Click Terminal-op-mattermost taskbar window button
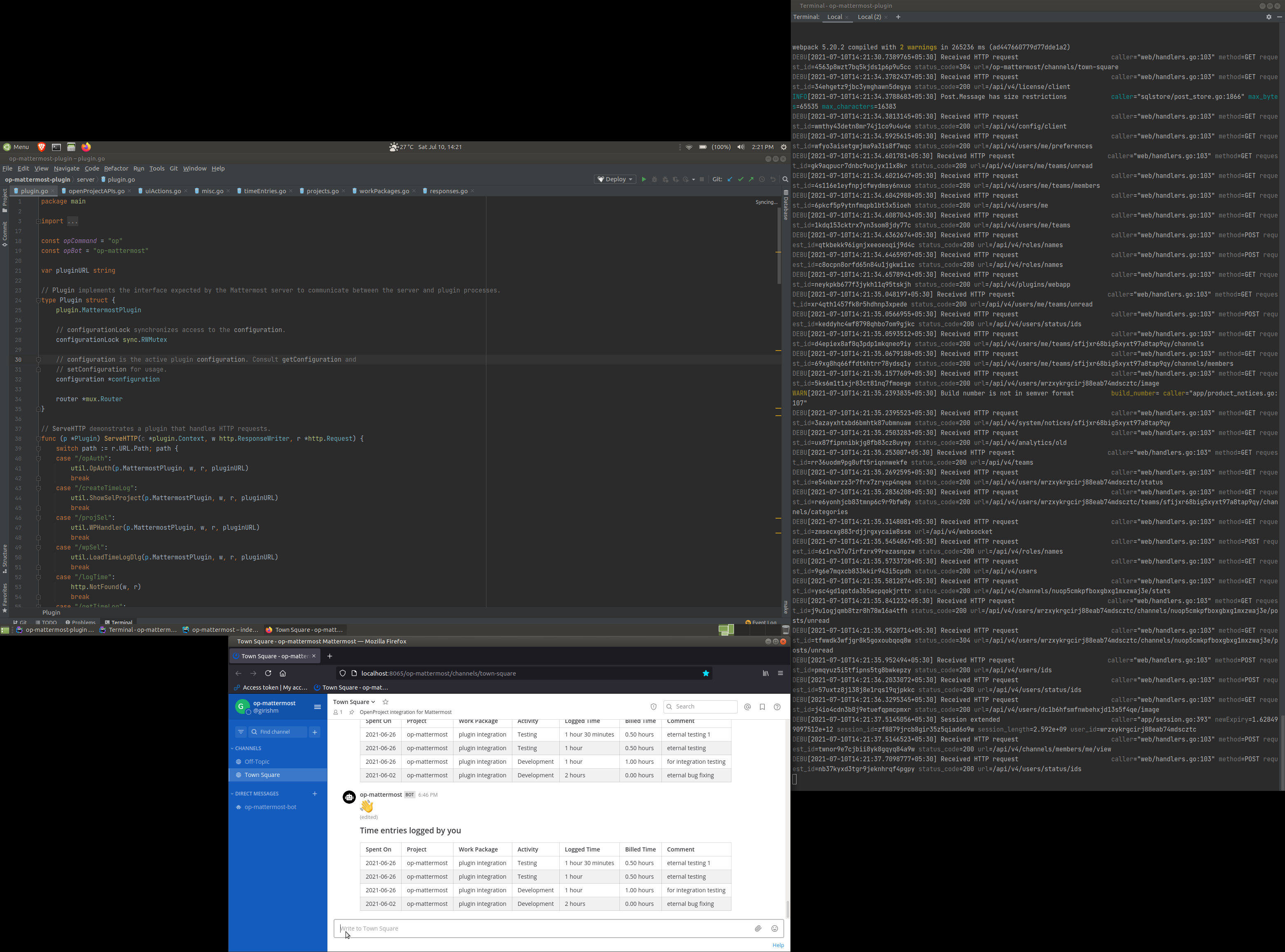This screenshot has width=1285, height=952. coord(138,630)
